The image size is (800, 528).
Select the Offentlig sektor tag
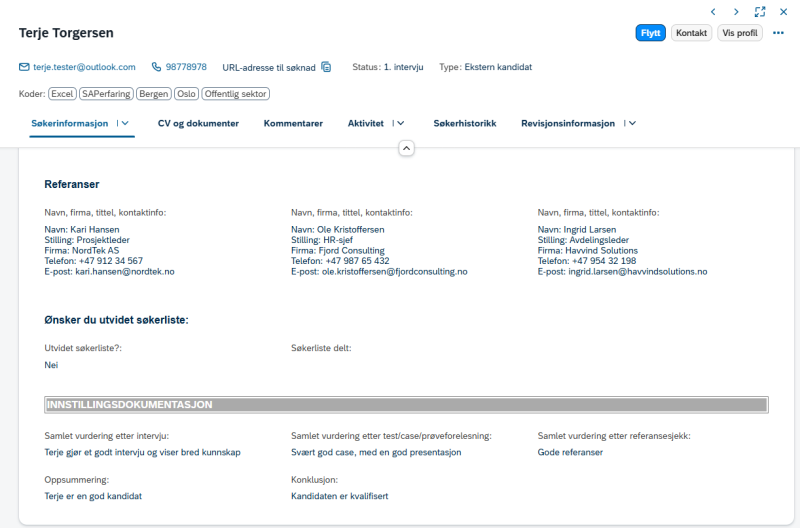[x=236, y=94]
